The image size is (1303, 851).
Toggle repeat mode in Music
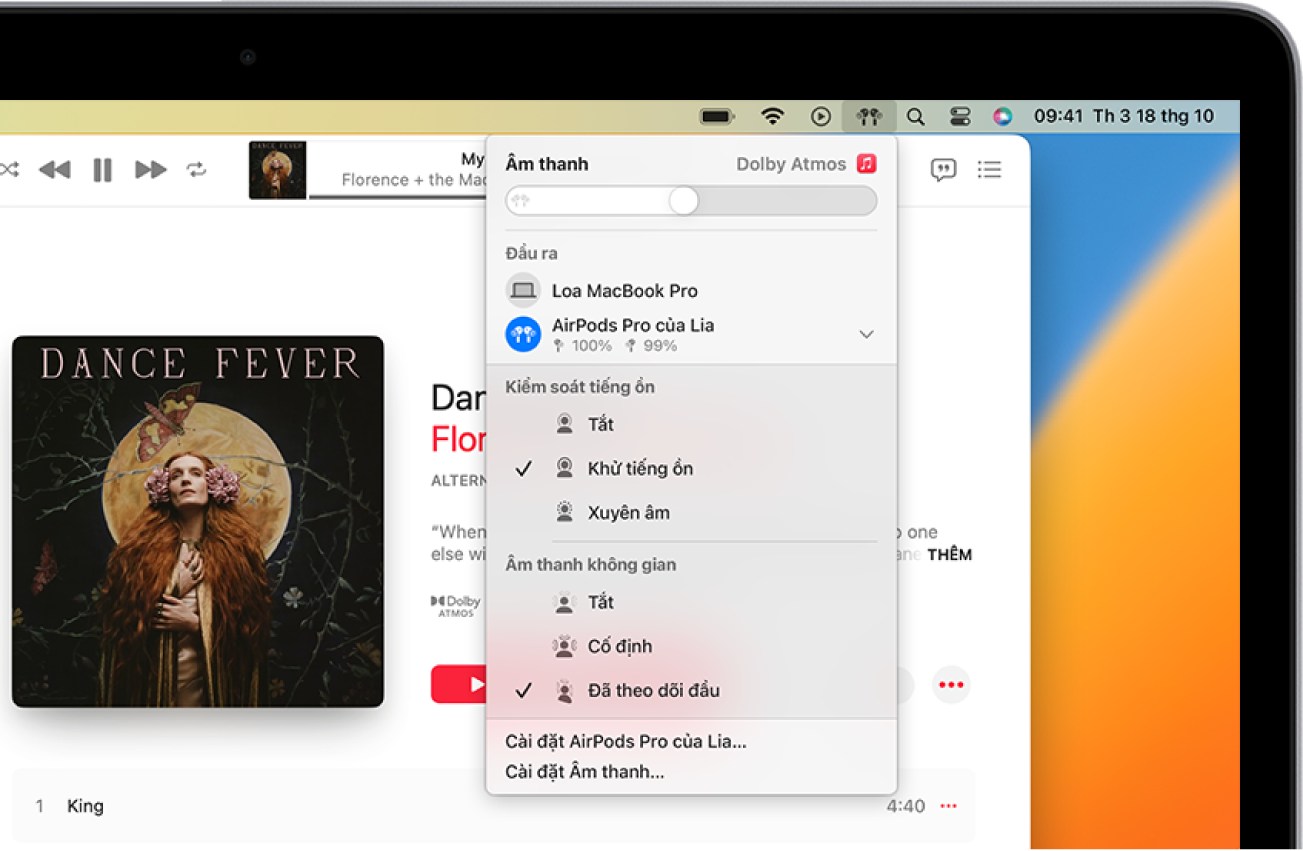point(196,170)
